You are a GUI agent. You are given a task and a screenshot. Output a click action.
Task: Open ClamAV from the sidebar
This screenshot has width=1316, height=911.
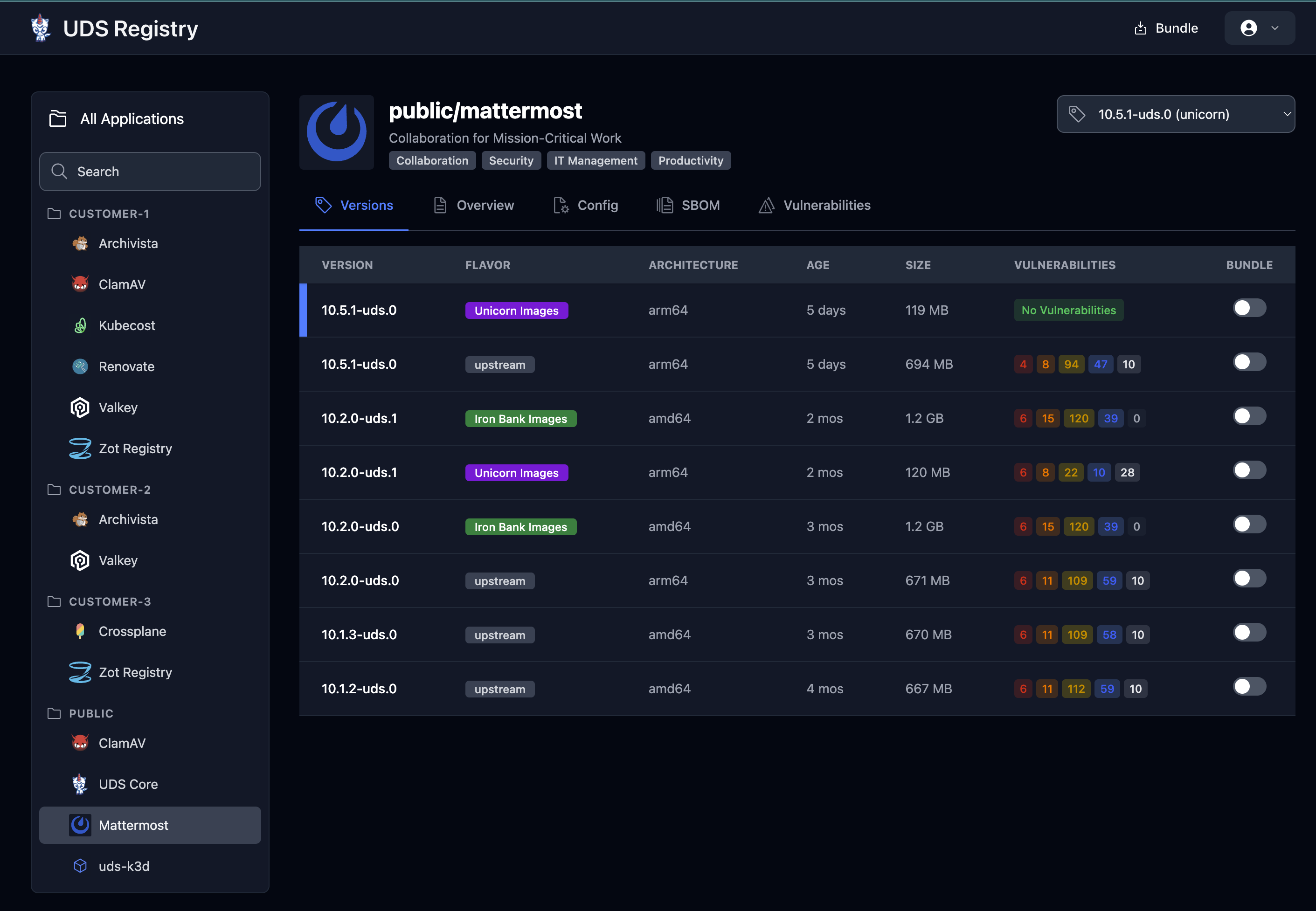click(x=81, y=283)
